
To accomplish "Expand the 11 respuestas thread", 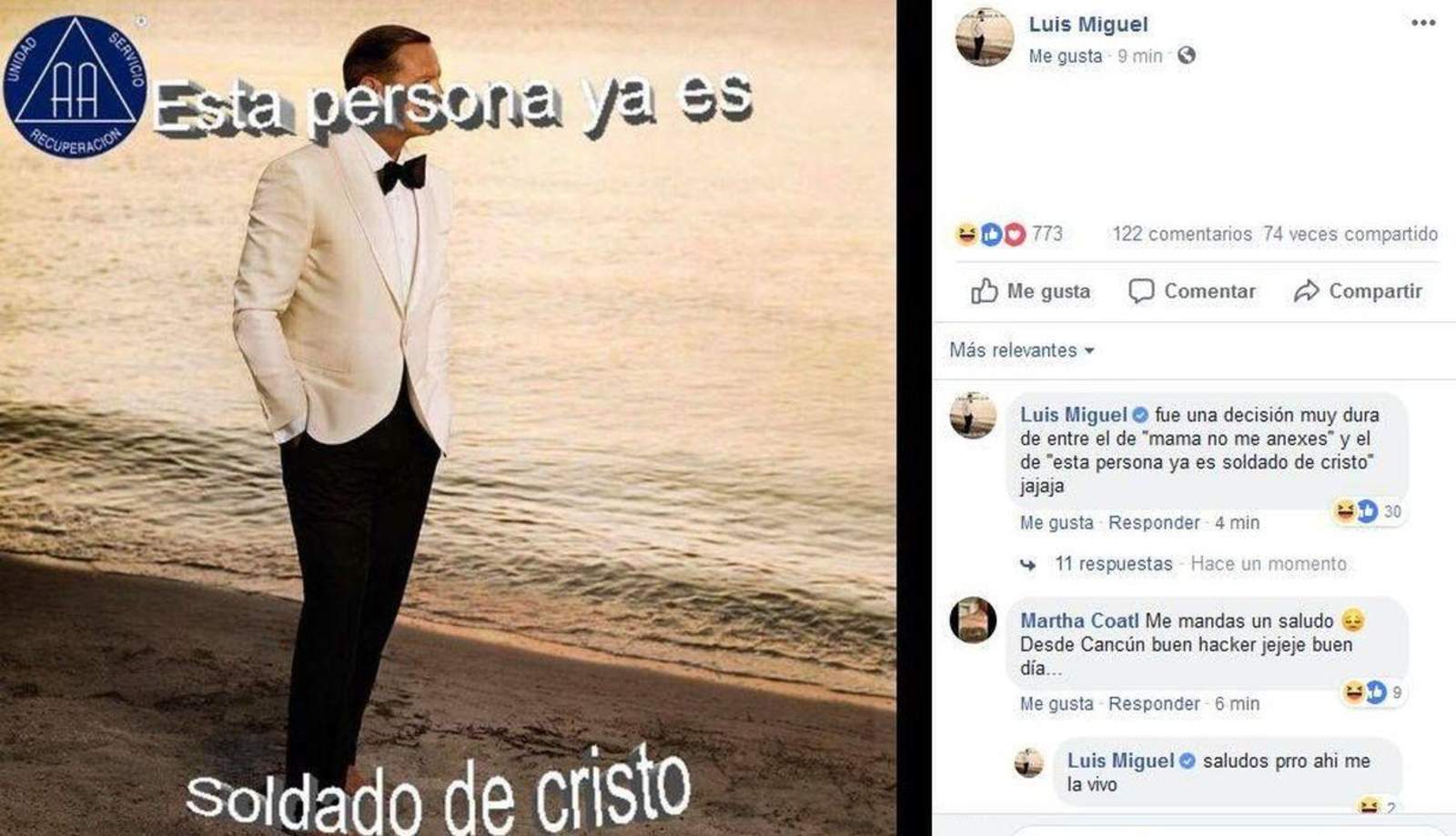I will click(1113, 564).
